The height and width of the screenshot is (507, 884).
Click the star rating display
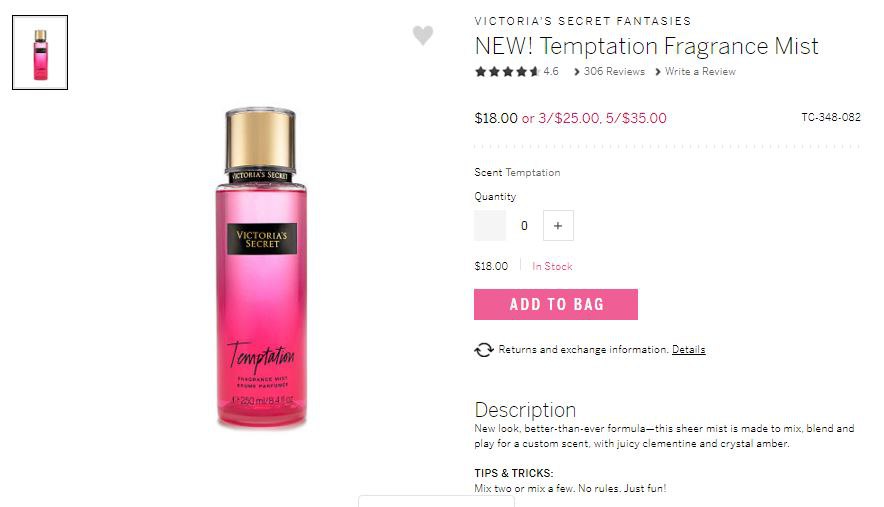click(x=507, y=72)
